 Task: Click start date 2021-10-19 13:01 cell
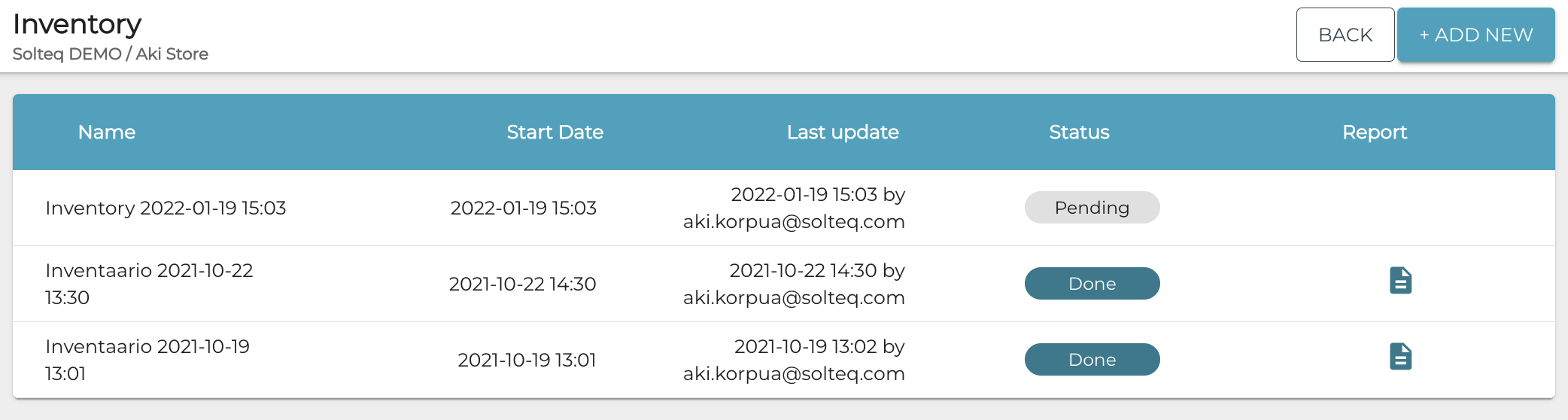527,361
